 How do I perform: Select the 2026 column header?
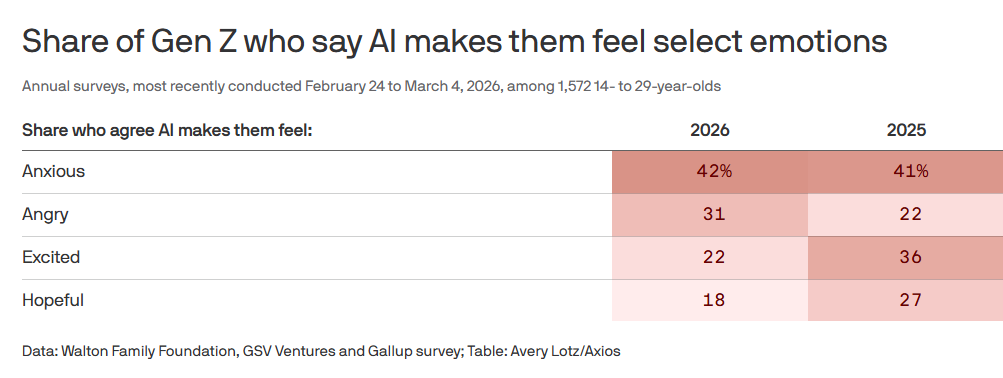[x=709, y=130]
